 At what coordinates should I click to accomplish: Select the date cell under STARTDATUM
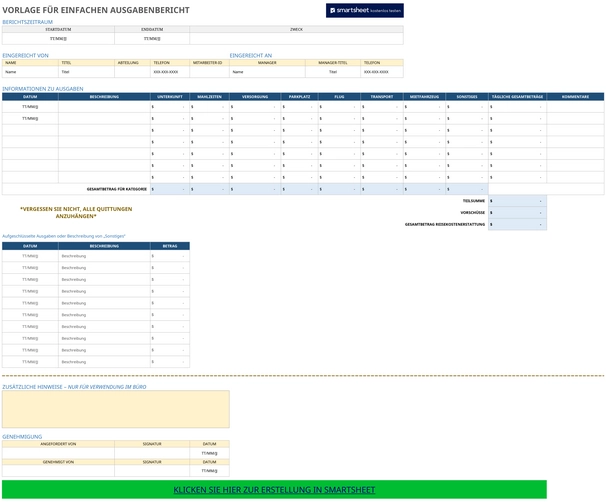(58, 39)
